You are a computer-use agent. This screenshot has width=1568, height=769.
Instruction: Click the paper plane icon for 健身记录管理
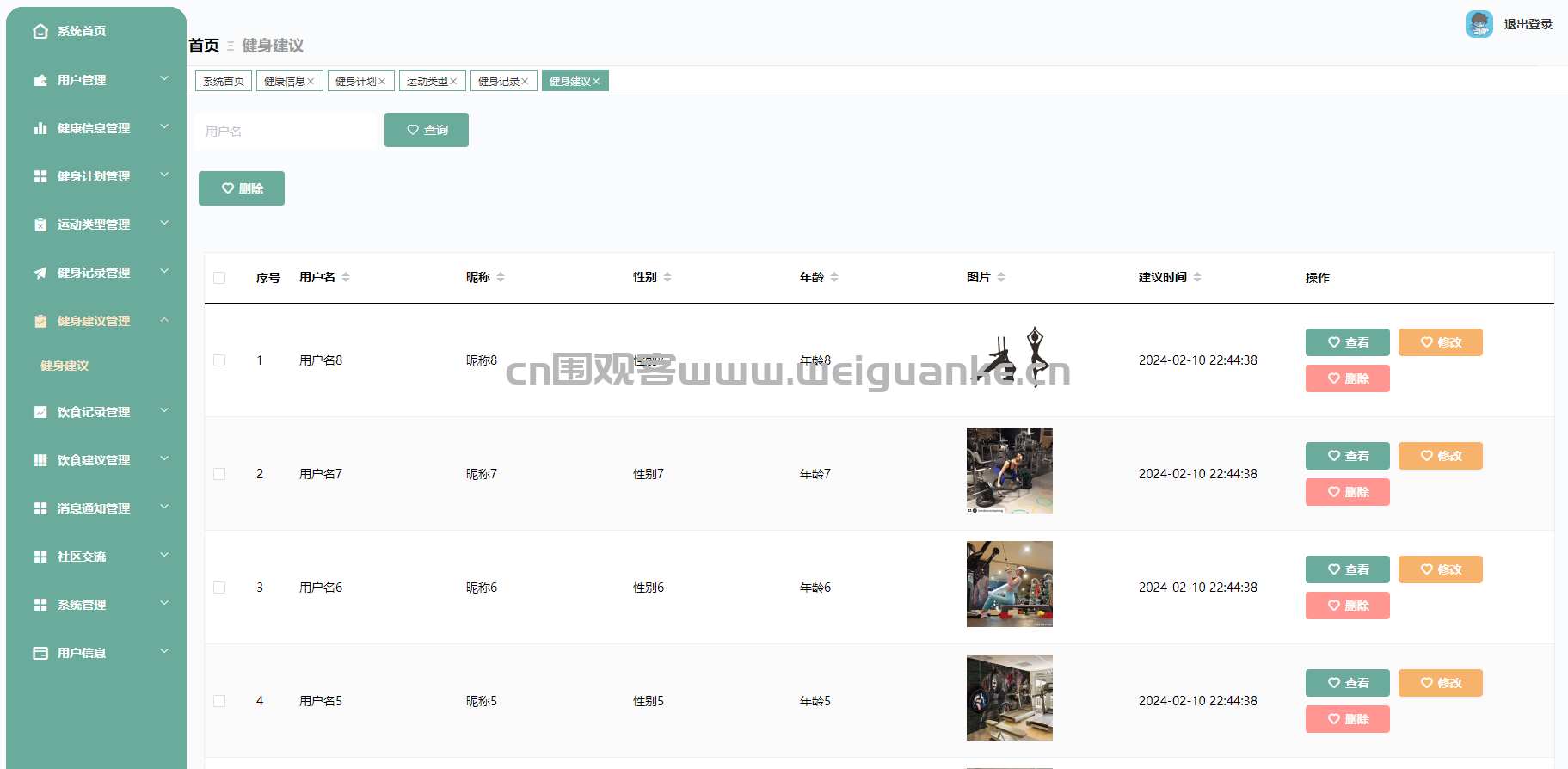coord(40,273)
